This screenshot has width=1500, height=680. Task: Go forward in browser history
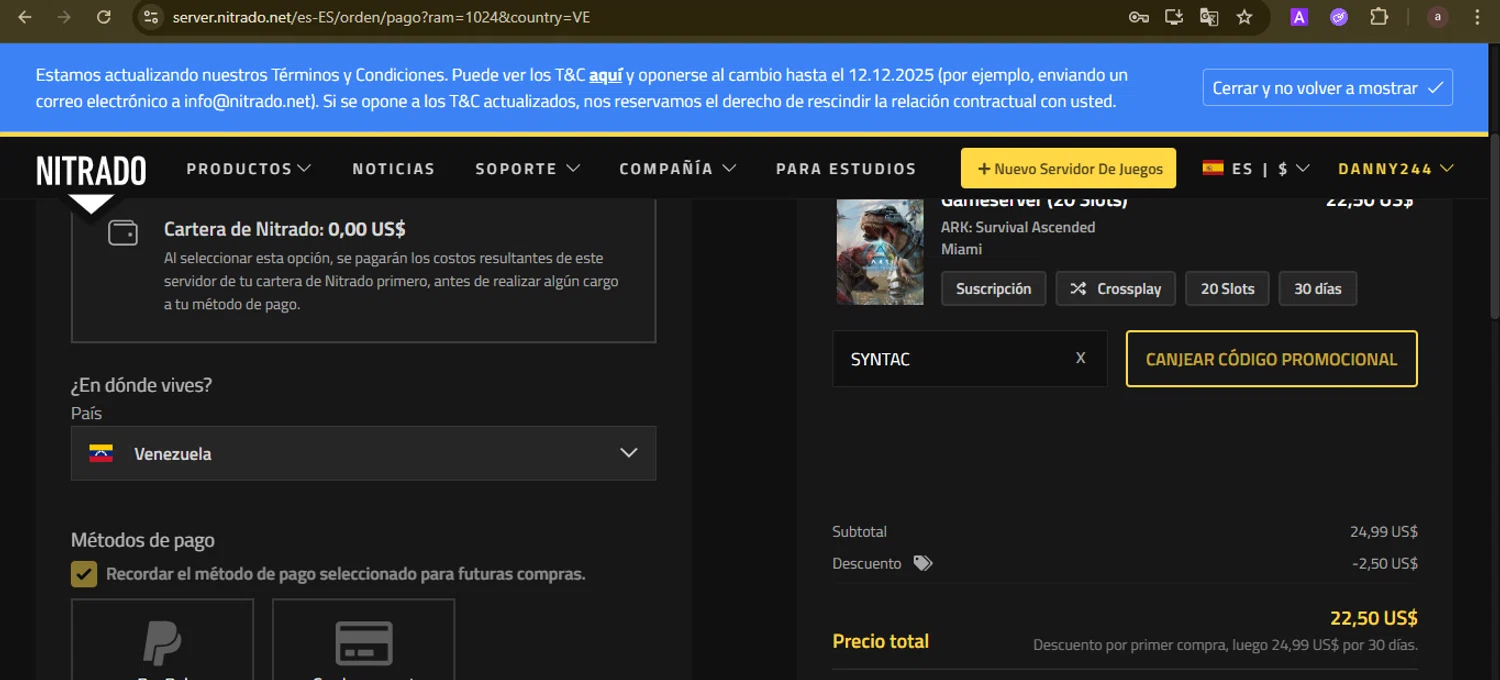click(64, 17)
